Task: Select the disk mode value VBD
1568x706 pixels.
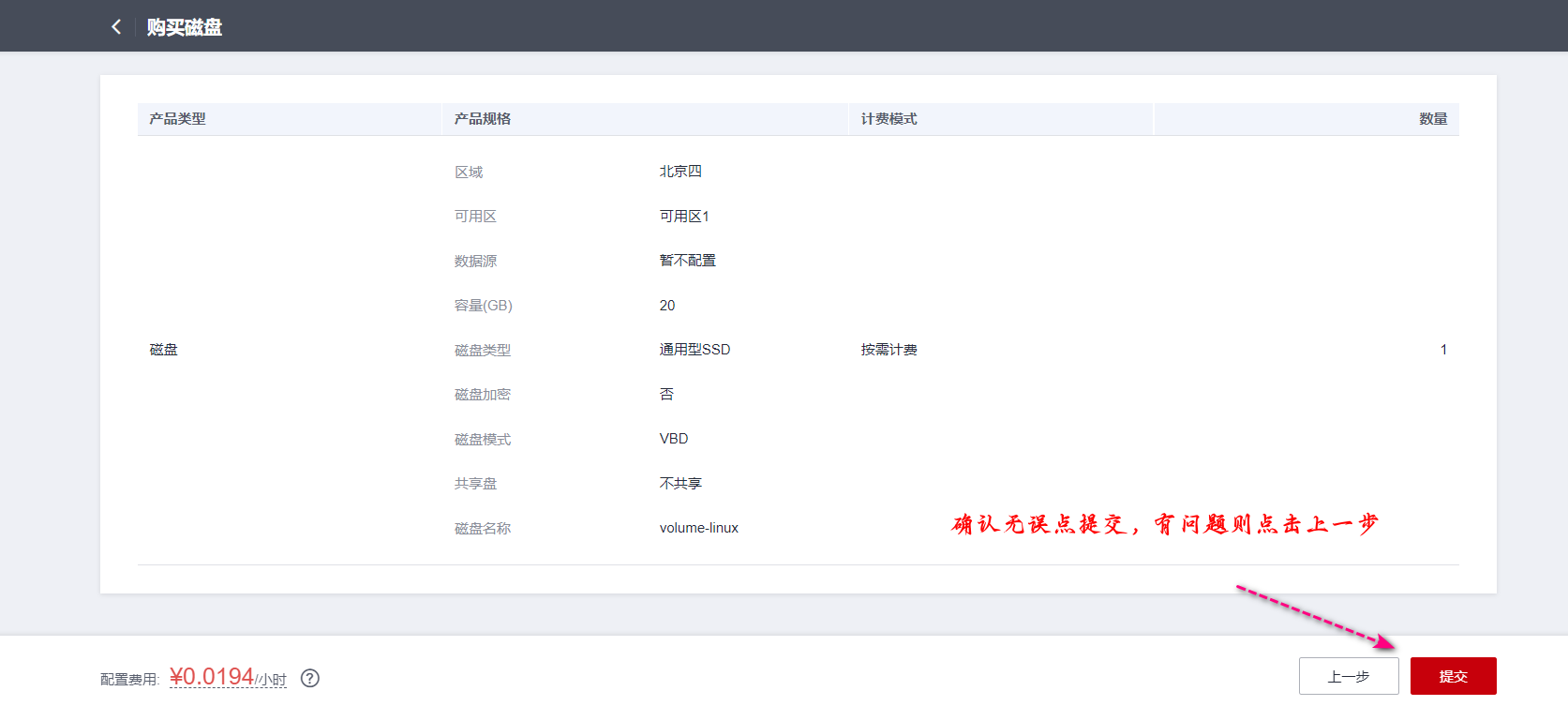Action: click(x=674, y=439)
